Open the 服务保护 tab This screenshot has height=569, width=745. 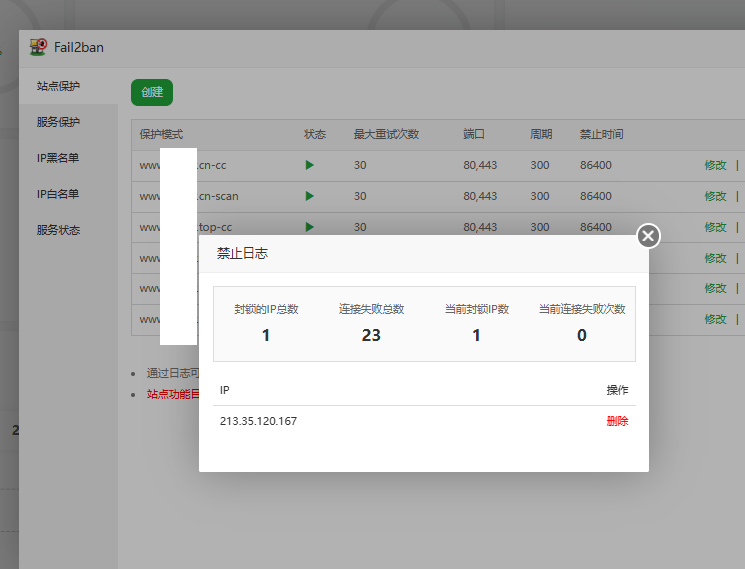click(68, 122)
